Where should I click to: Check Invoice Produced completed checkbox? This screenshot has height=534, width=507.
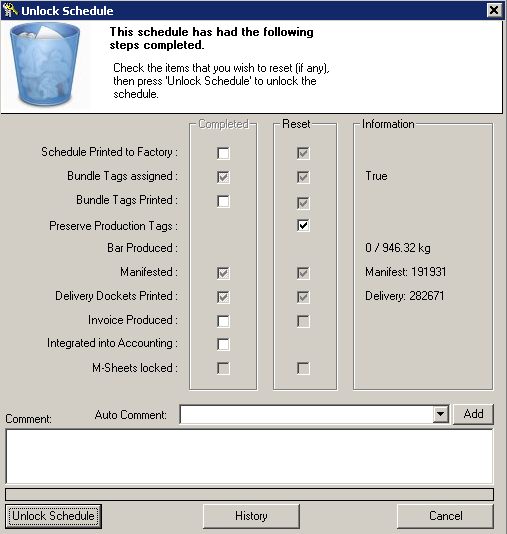[x=223, y=321]
